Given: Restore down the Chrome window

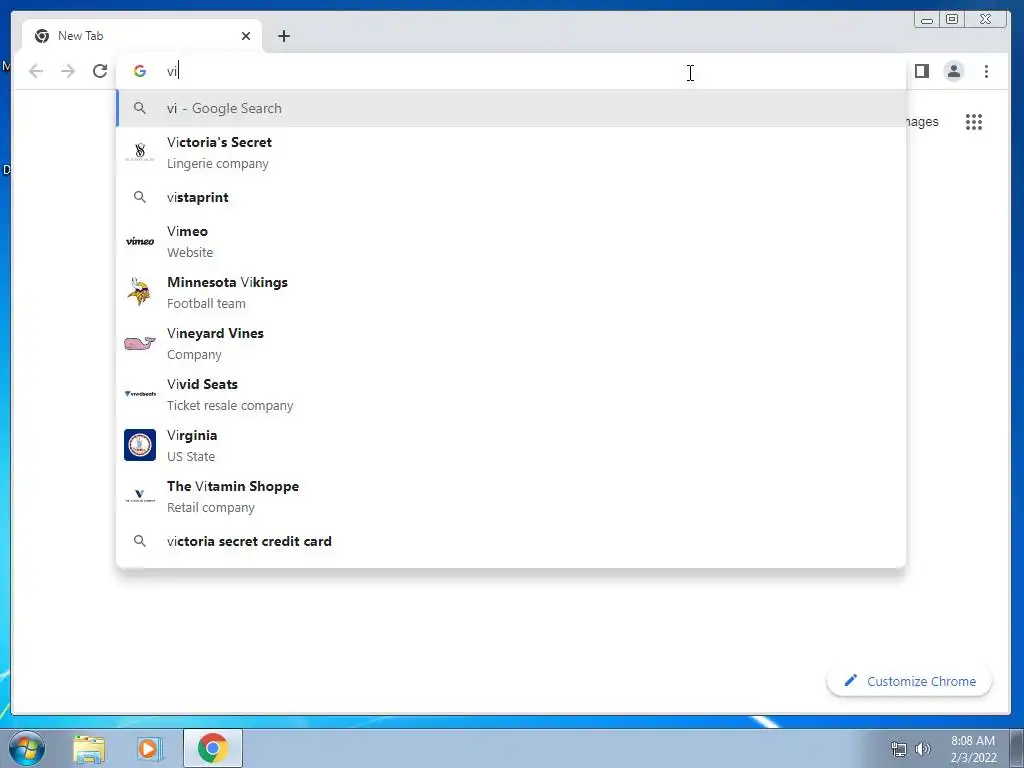Looking at the screenshot, I should coord(952,20).
